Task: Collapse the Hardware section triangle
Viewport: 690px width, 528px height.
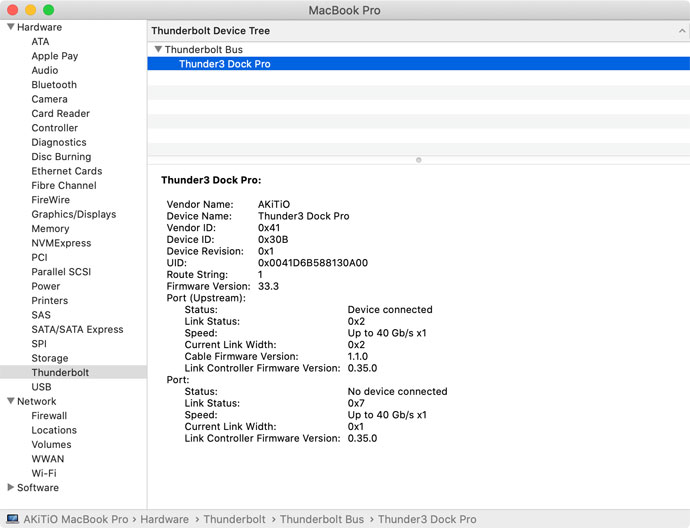Action: pyautogui.click(x=11, y=28)
